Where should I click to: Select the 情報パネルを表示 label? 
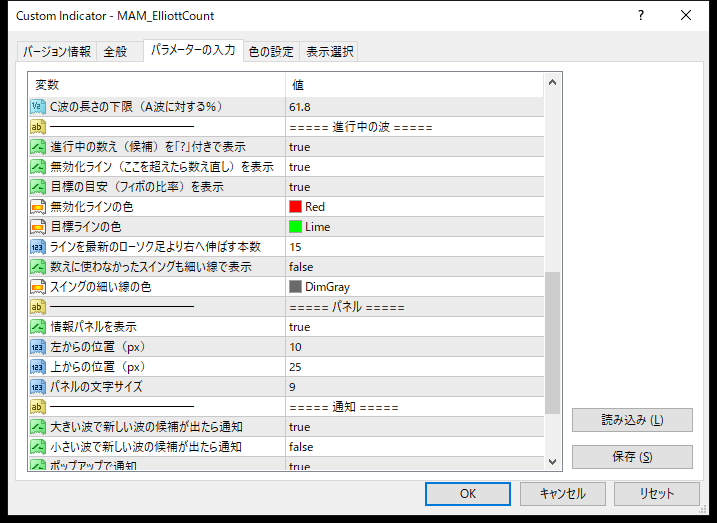(x=93, y=327)
